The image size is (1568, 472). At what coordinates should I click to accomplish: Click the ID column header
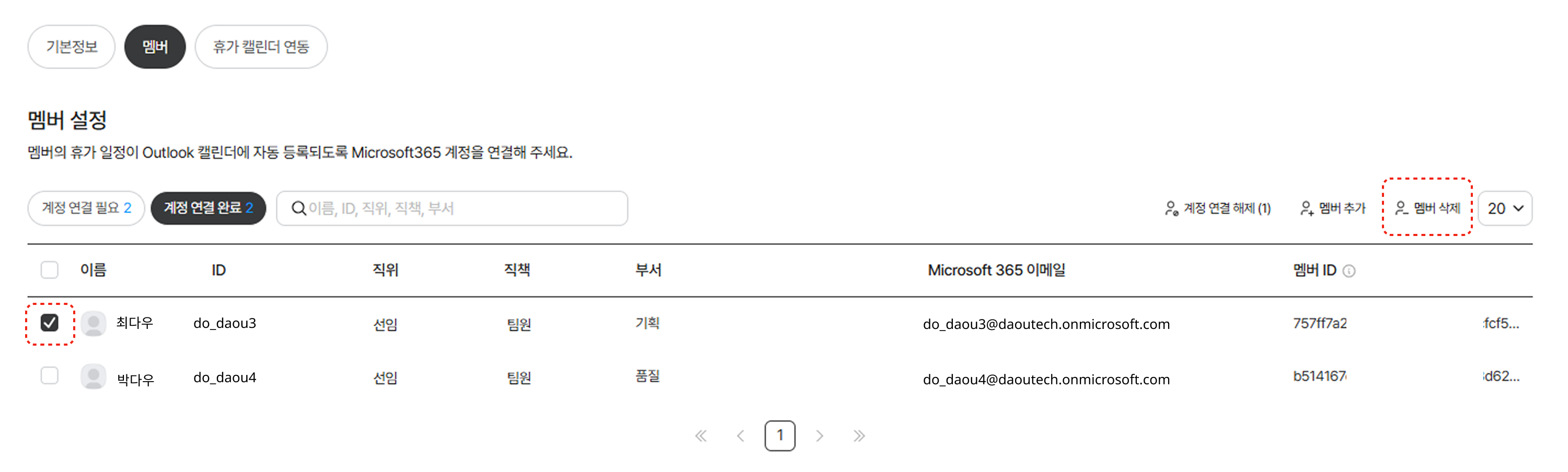point(218,270)
